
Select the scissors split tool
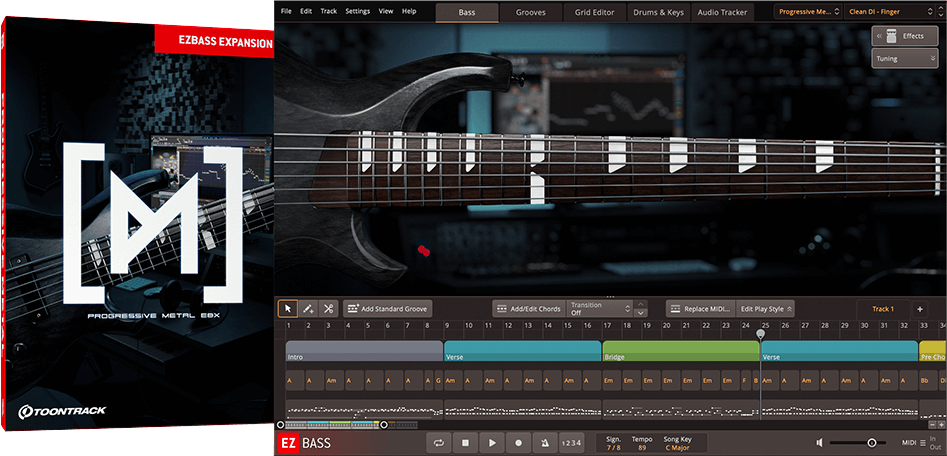328,309
